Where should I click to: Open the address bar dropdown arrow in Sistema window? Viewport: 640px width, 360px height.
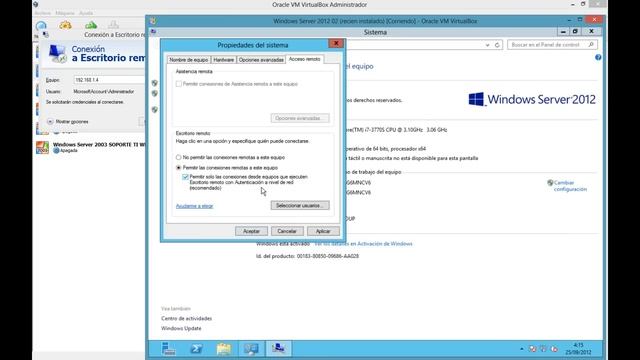point(487,45)
